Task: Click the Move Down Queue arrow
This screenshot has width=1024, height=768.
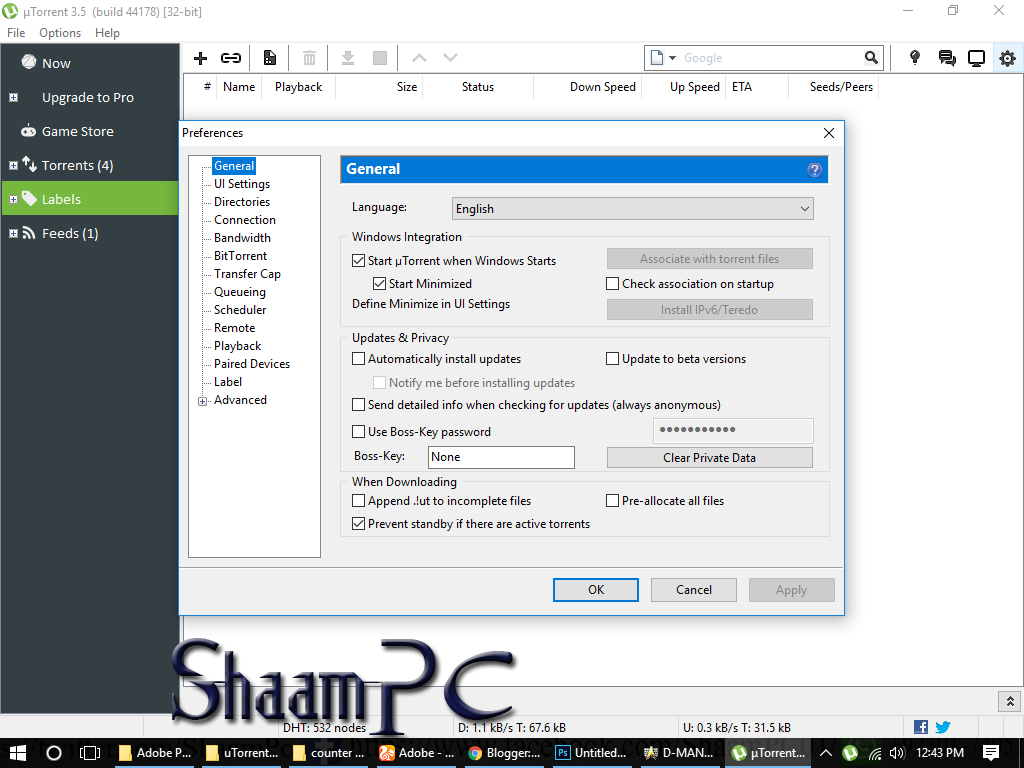Action: point(451,58)
